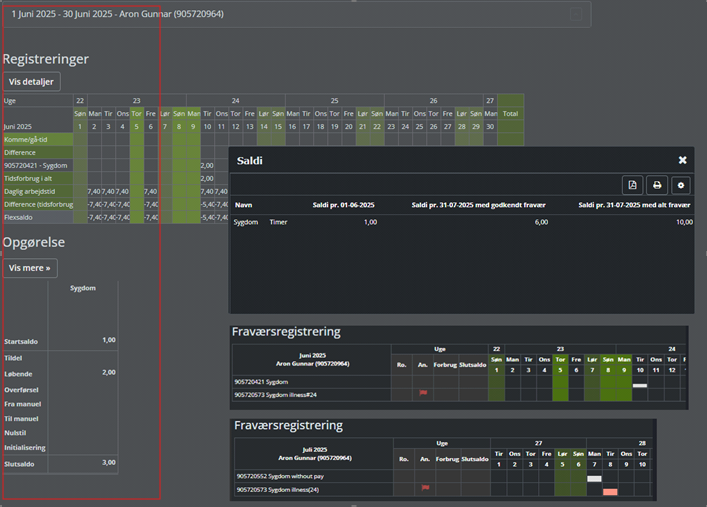The image size is (707, 507).
Task: Open Saldi settings gear
Action: click(x=680, y=185)
